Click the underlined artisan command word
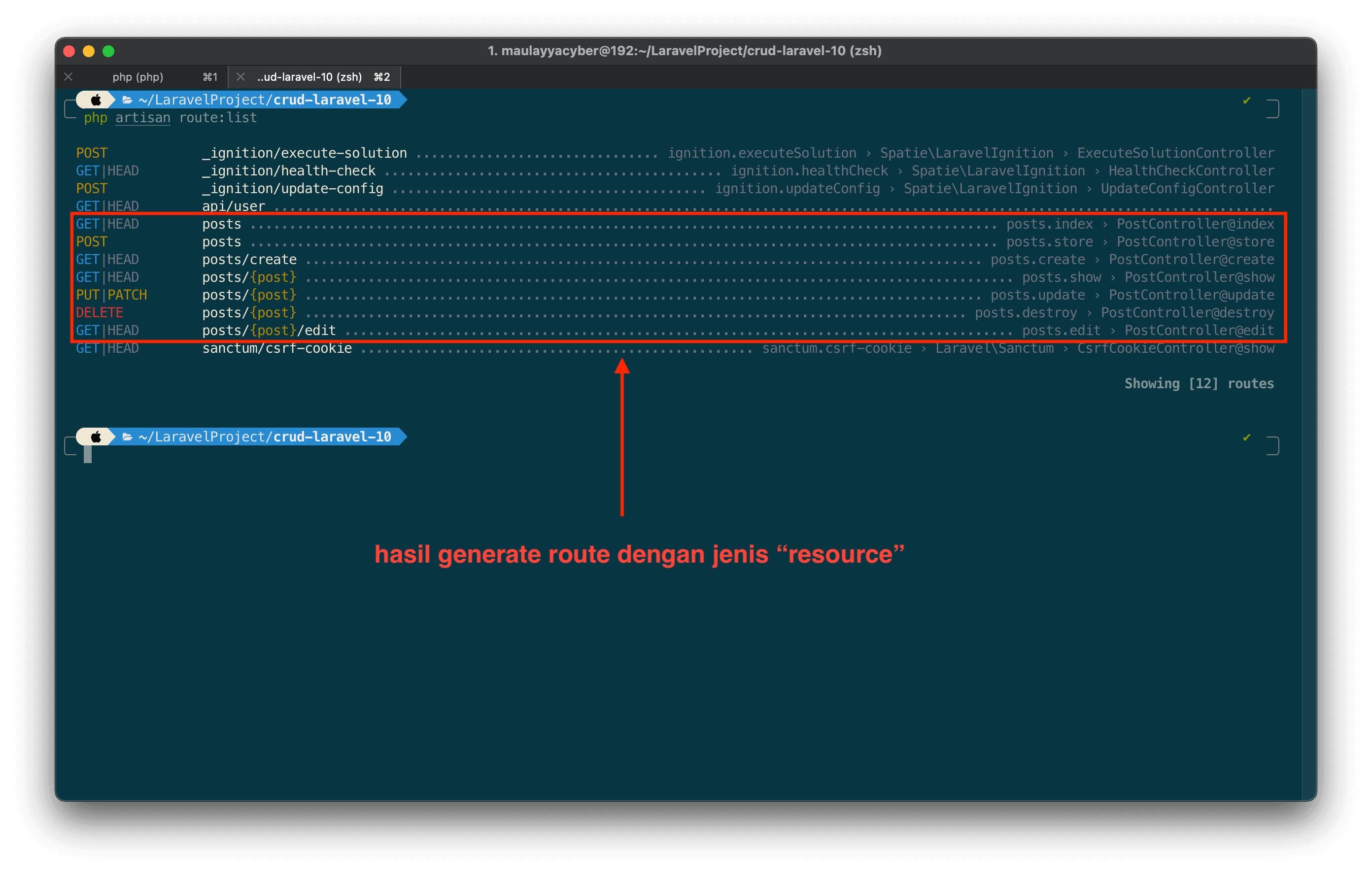1372x874 pixels. click(142, 118)
